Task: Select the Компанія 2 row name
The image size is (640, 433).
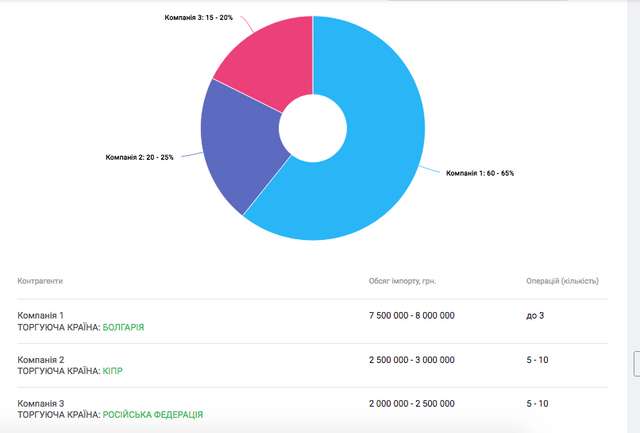Action: (x=41, y=359)
